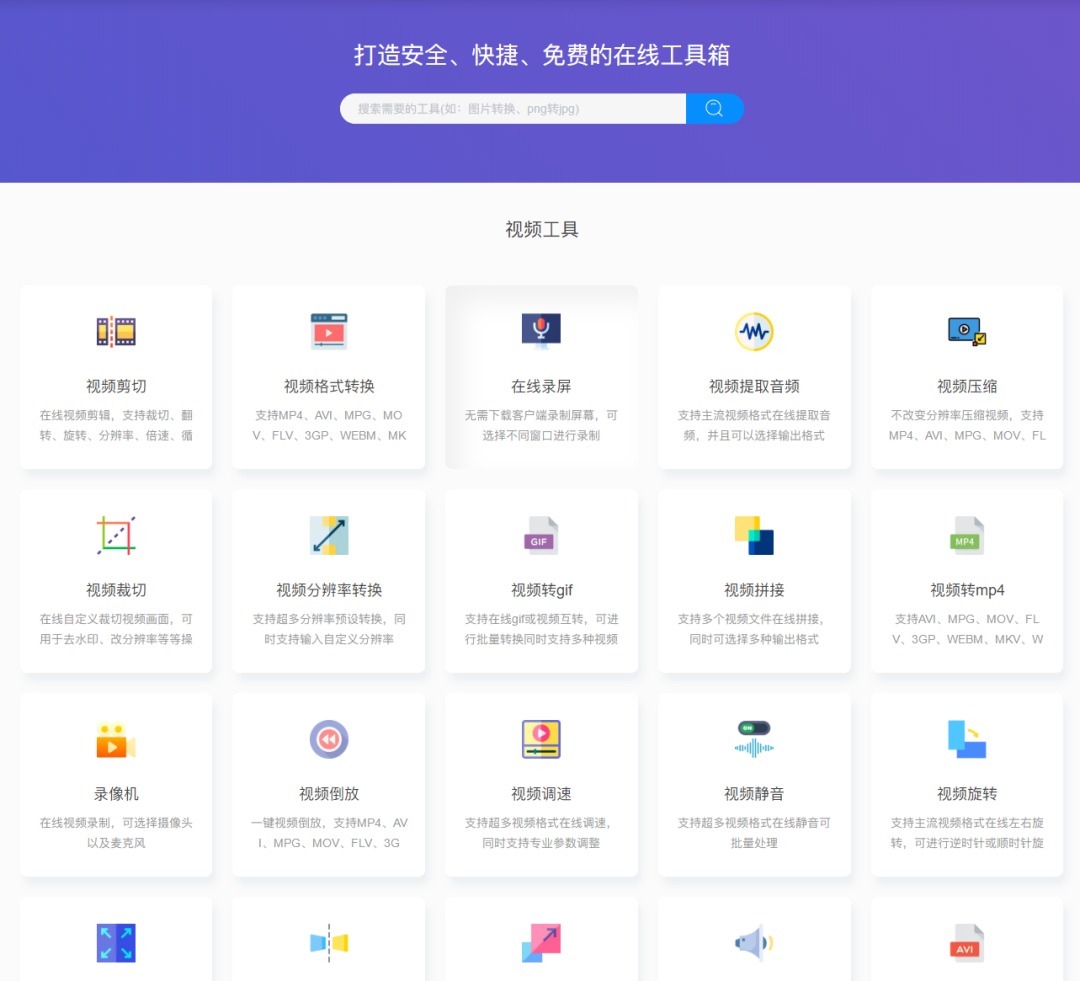Screen dimensions: 1080x981
Task: Select the 视频转gif GIF file icon
Action: point(541,535)
